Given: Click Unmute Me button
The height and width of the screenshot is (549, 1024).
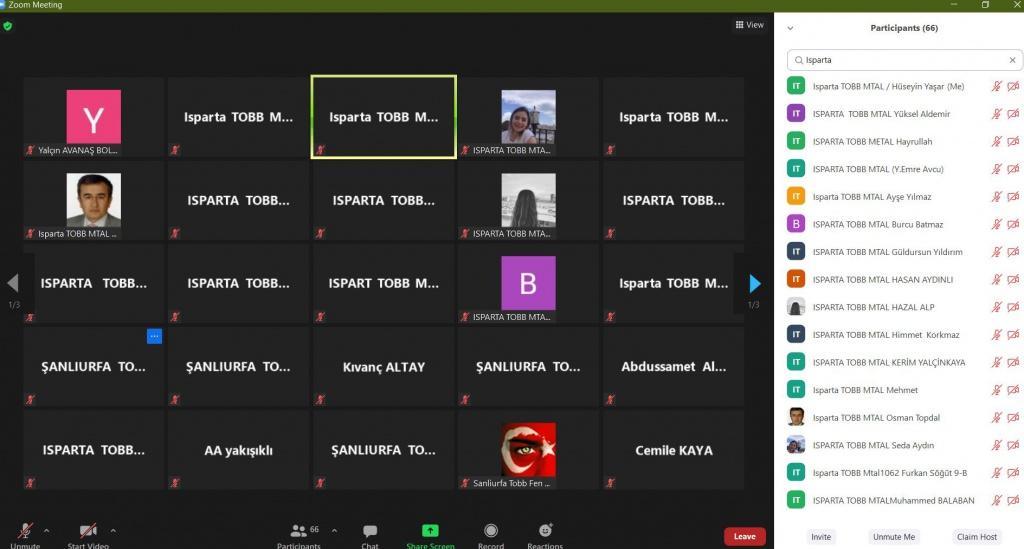Looking at the screenshot, I should (x=893, y=537).
